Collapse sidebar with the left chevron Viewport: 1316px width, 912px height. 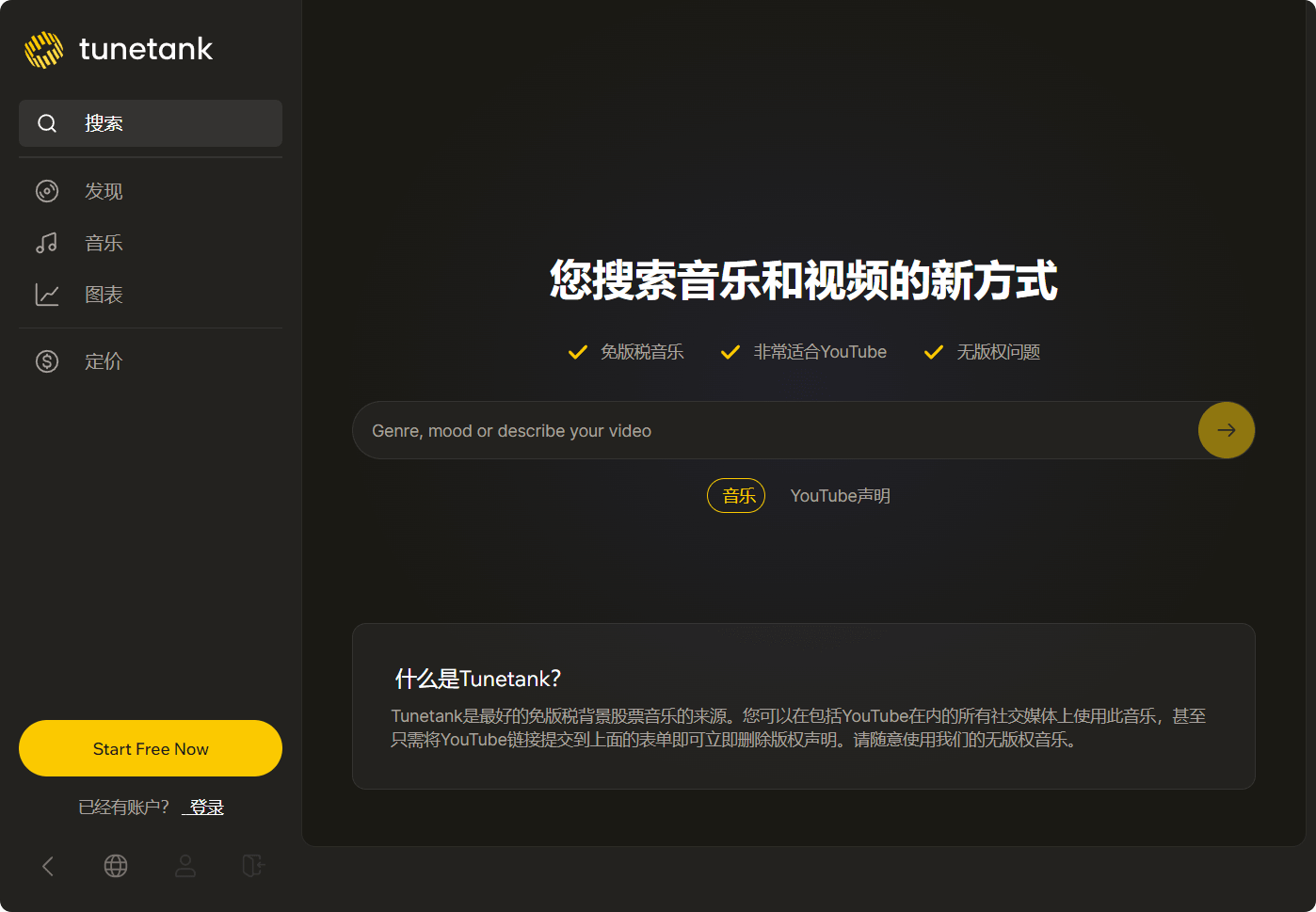(x=48, y=866)
